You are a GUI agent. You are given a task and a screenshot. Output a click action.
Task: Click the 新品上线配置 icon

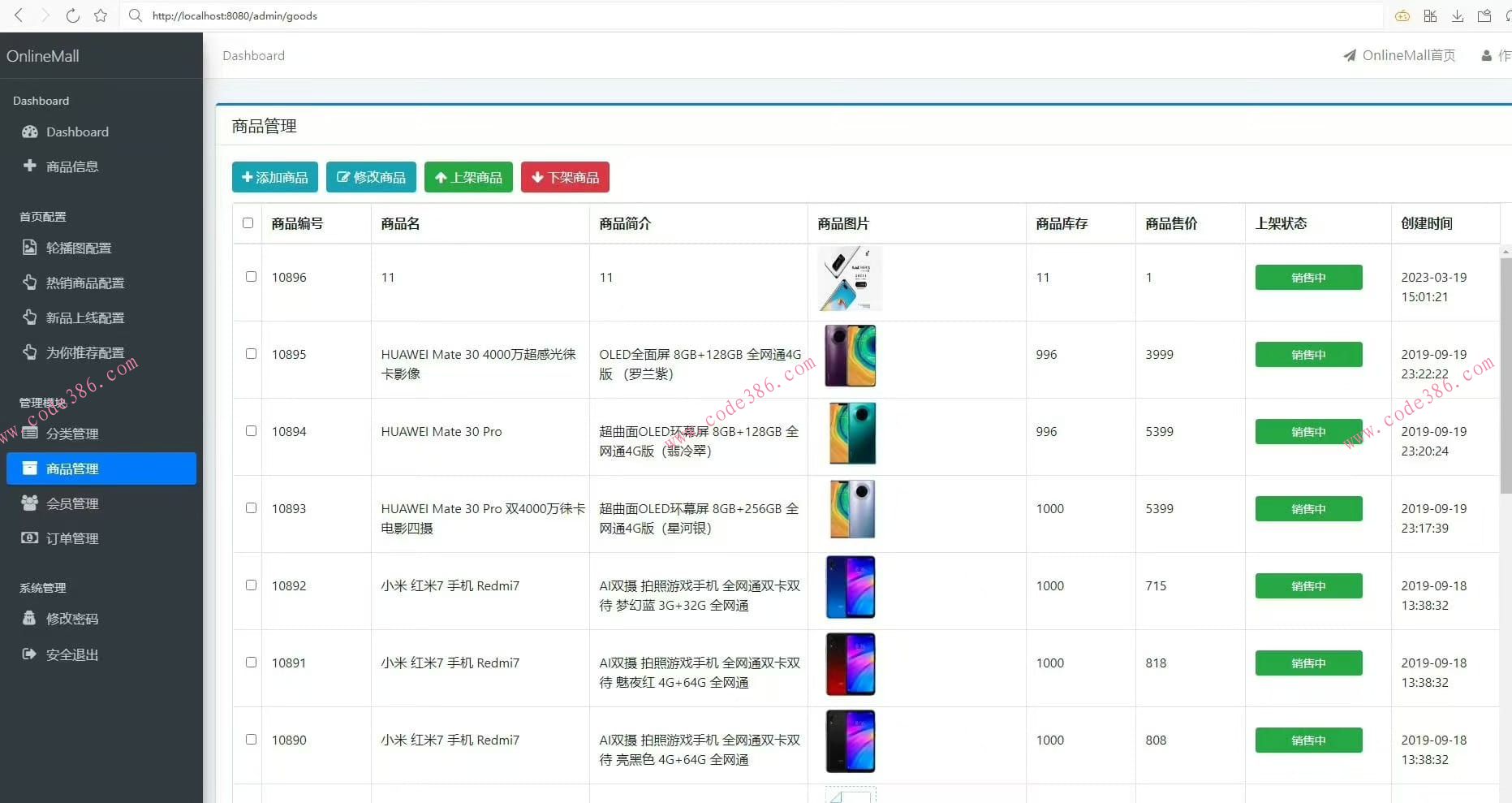[x=29, y=317]
